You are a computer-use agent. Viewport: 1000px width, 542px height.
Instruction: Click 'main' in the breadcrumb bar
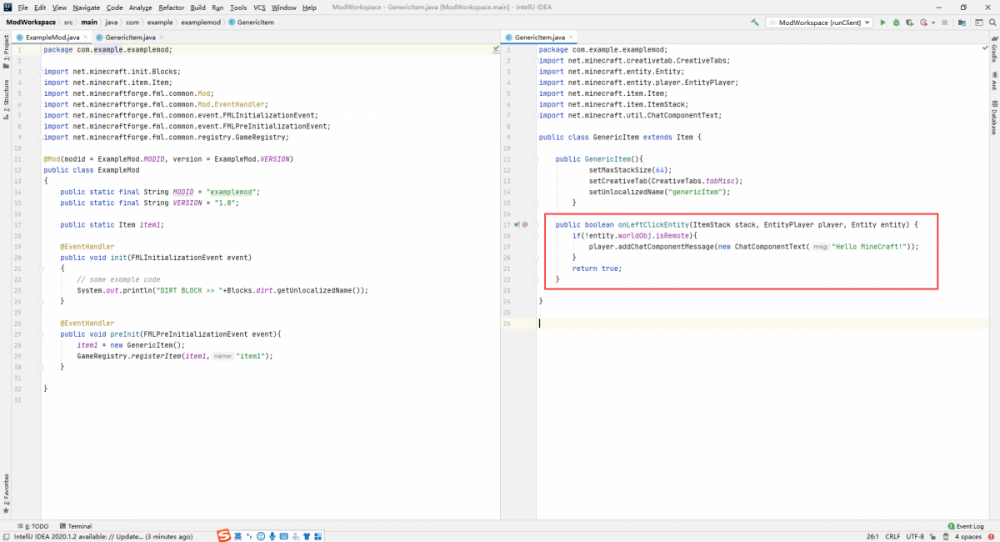(x=89, y=22)
